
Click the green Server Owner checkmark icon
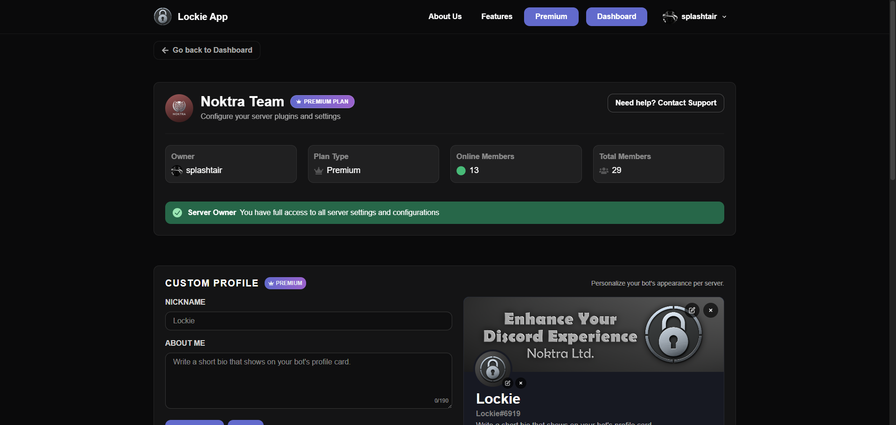point(177,213)
